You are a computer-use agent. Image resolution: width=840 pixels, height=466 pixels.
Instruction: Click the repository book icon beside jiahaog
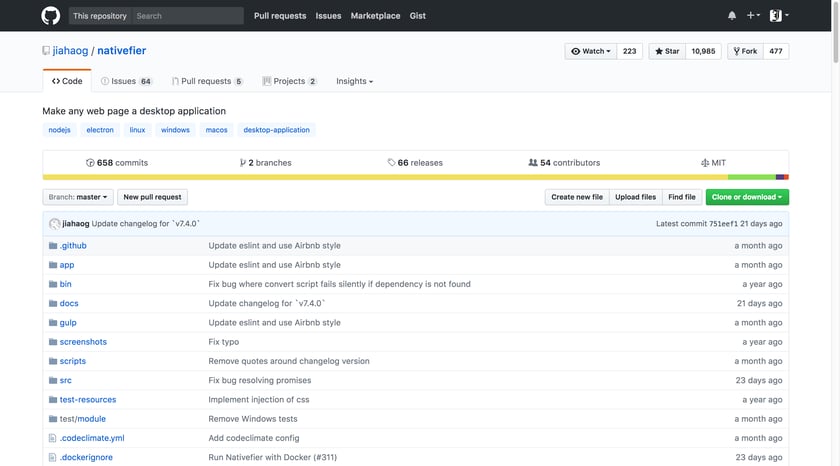point(46,51)
